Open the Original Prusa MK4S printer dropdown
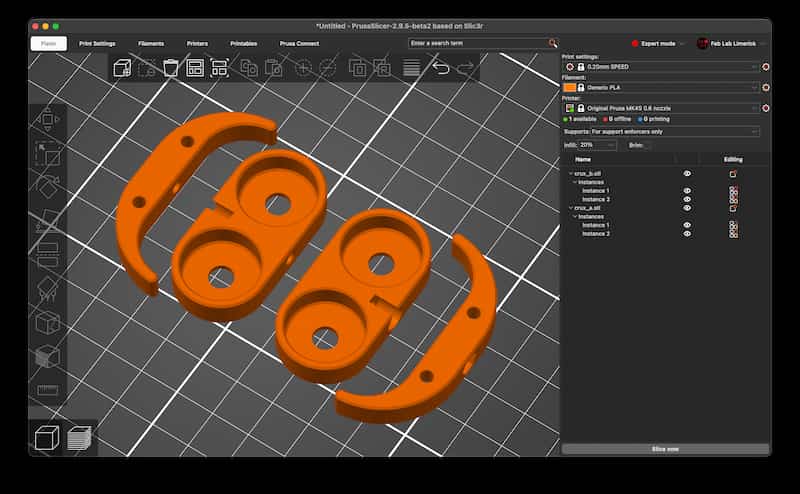Screen dimensions: 800x494 661,108
